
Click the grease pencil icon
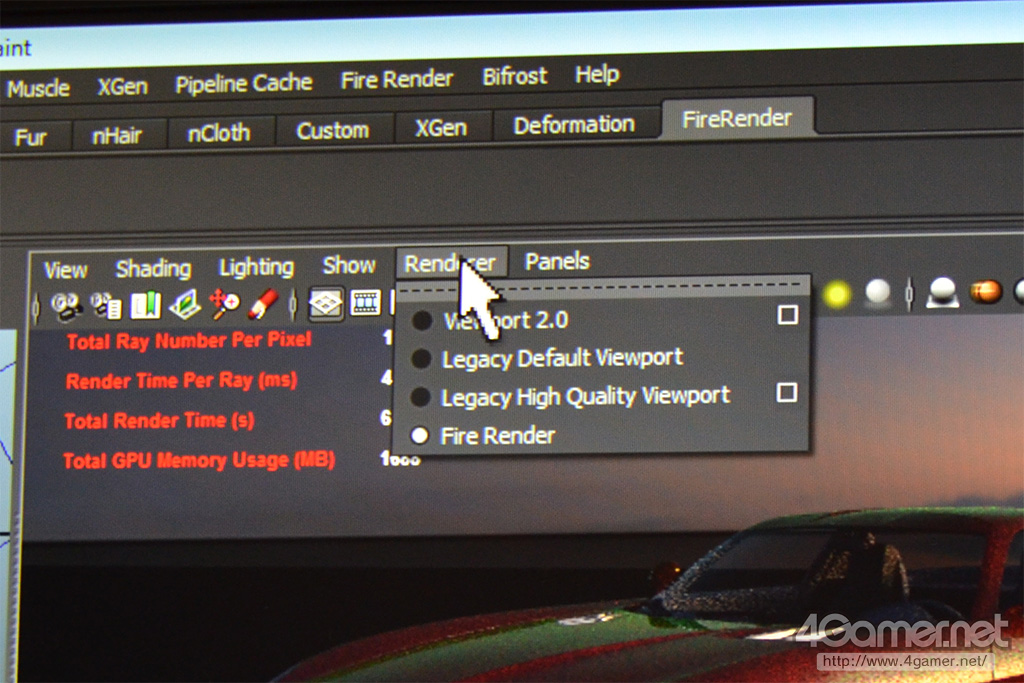point(262,303)
